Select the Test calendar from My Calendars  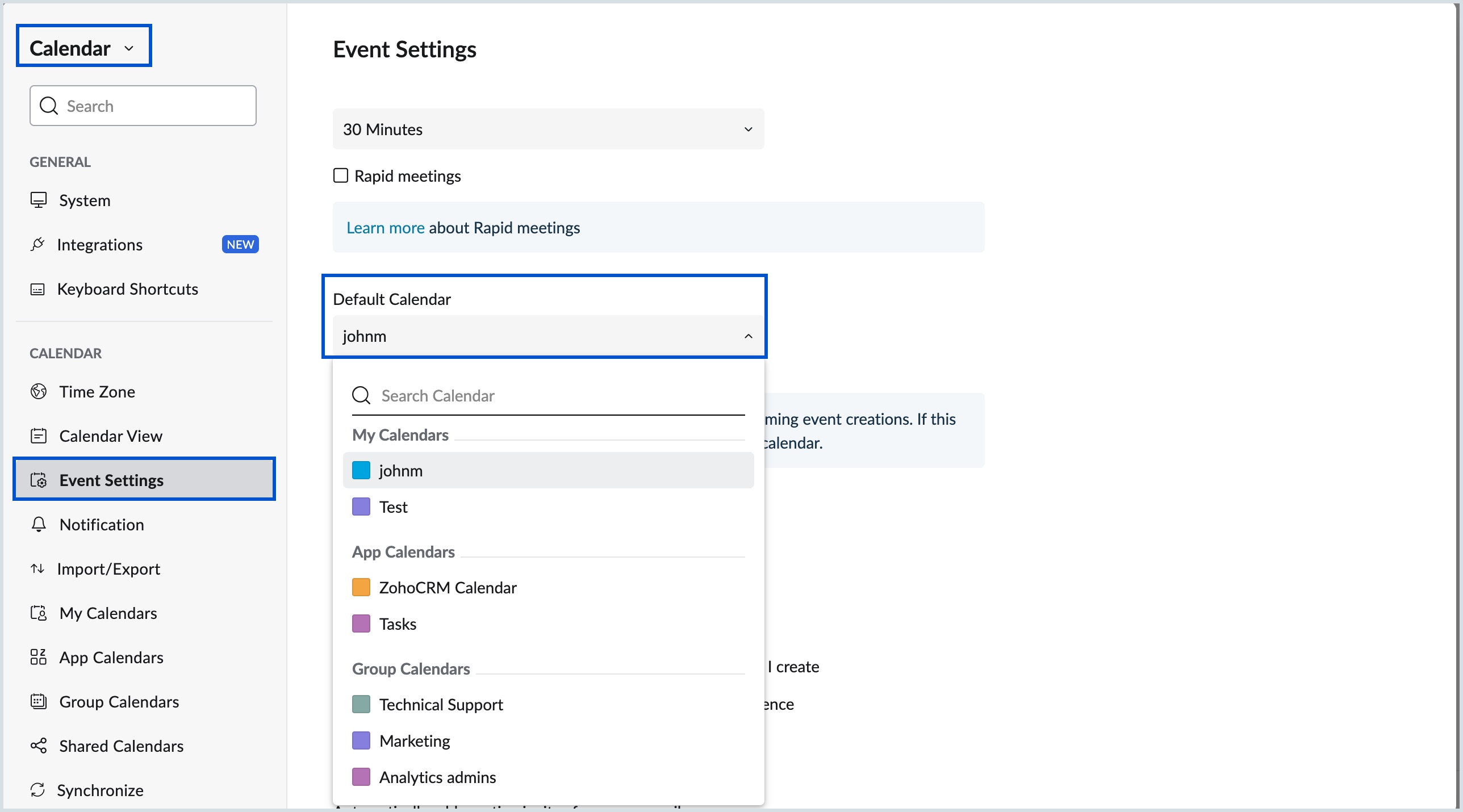(393, 507)
